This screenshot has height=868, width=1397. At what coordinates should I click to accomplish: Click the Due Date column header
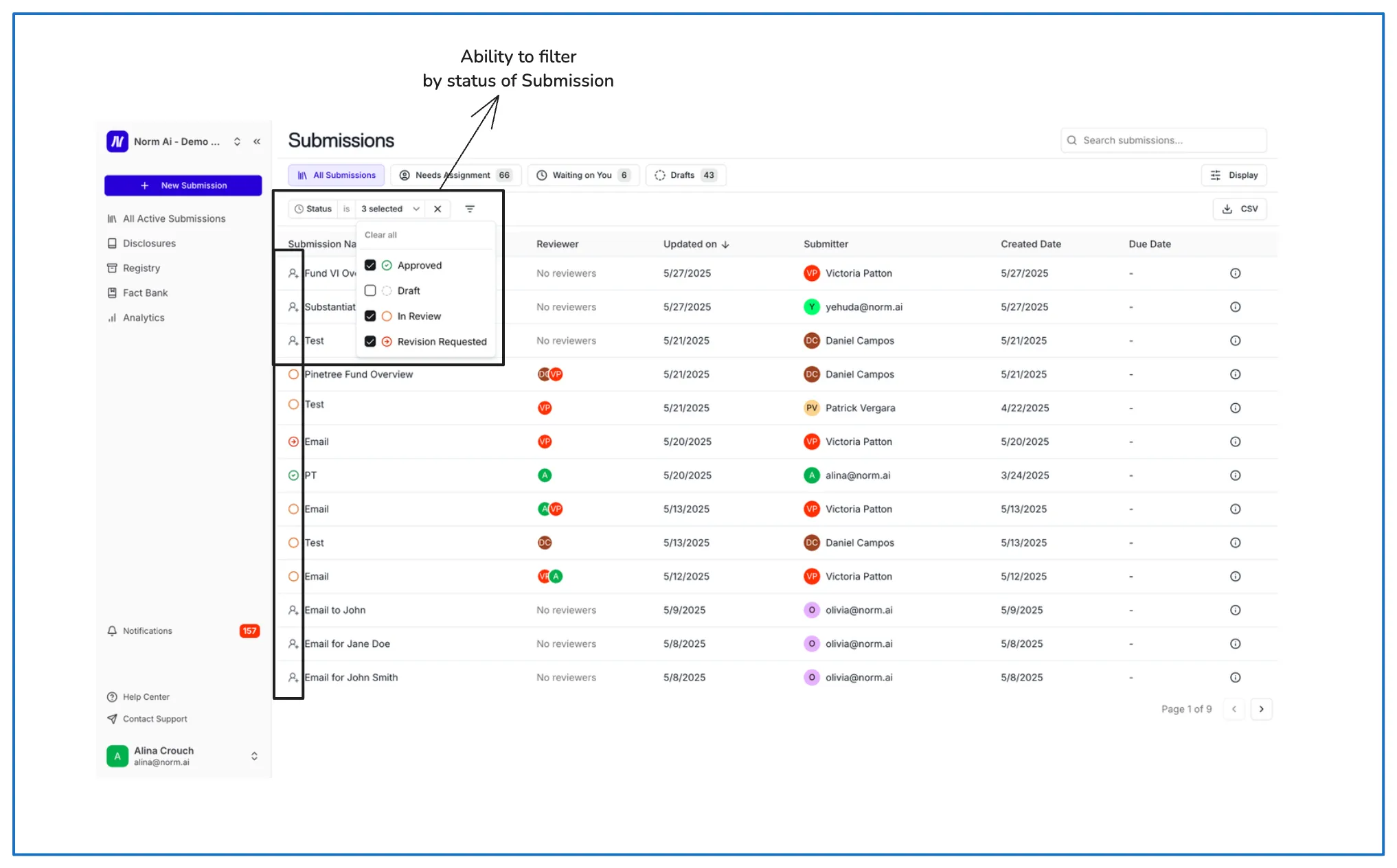pos(1150,244)
